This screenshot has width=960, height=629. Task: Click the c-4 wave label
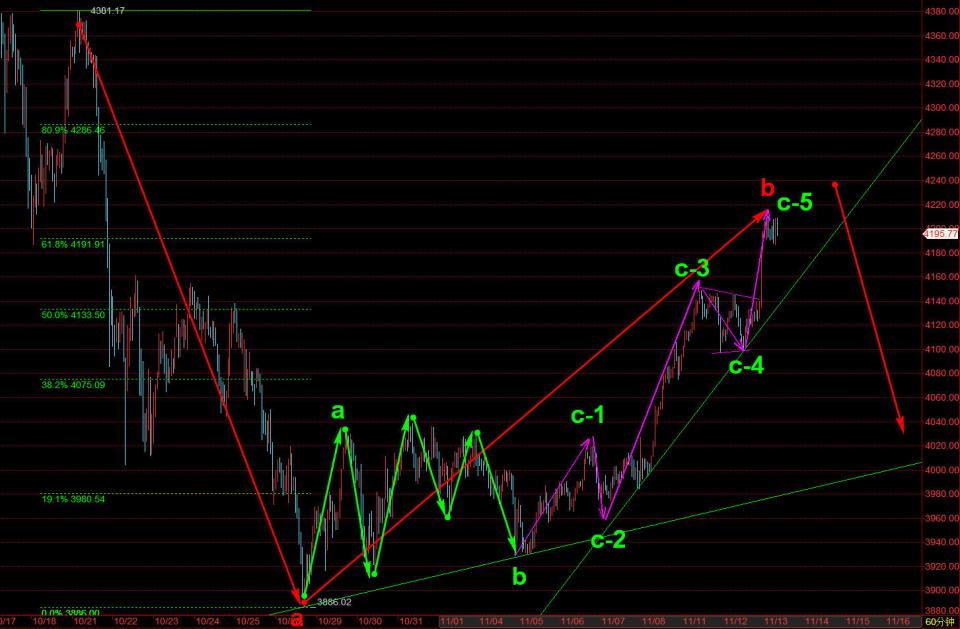746,366
